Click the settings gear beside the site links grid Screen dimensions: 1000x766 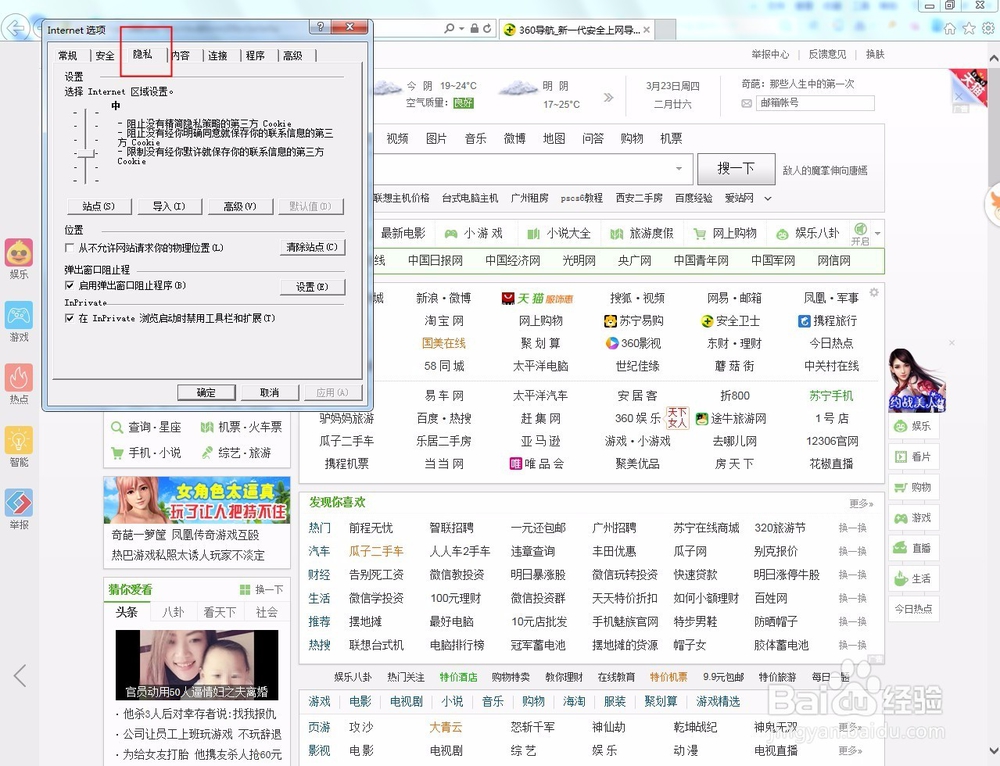pos(874,292)
